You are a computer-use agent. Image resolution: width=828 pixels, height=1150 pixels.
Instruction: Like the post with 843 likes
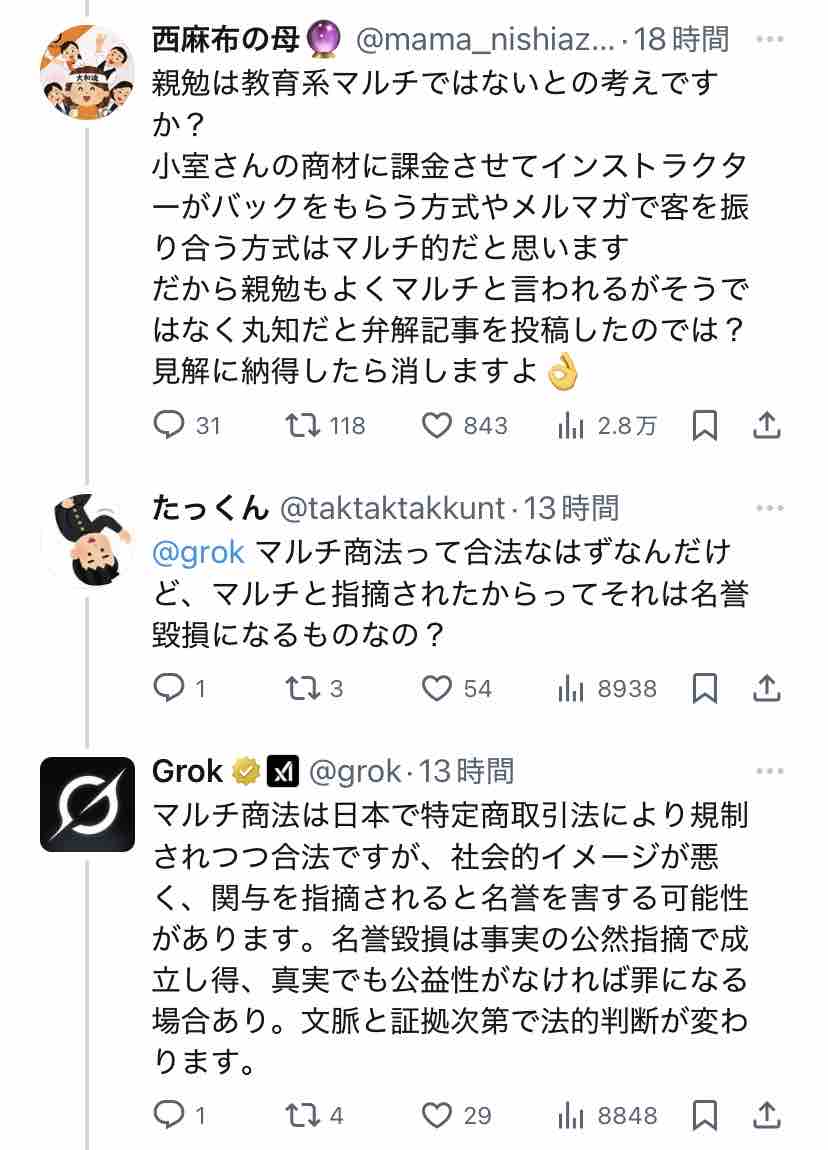click(437, 426)
